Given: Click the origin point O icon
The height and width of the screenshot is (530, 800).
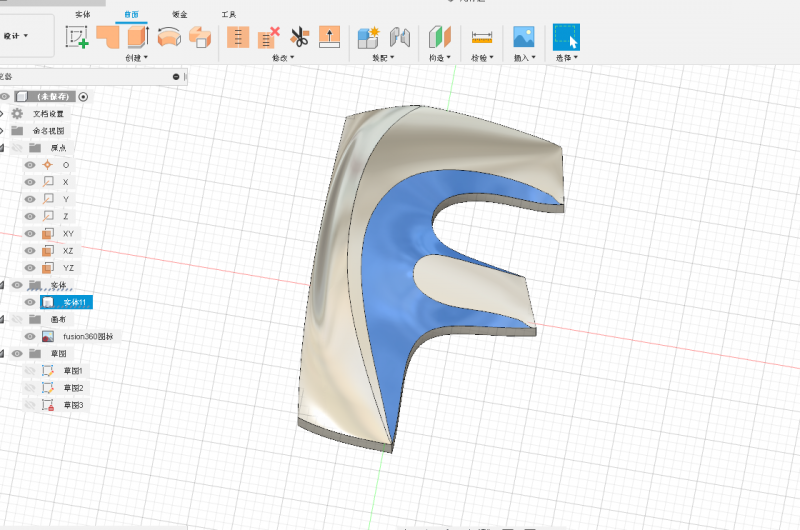Looking at the screenshot, I should point(47,165).
